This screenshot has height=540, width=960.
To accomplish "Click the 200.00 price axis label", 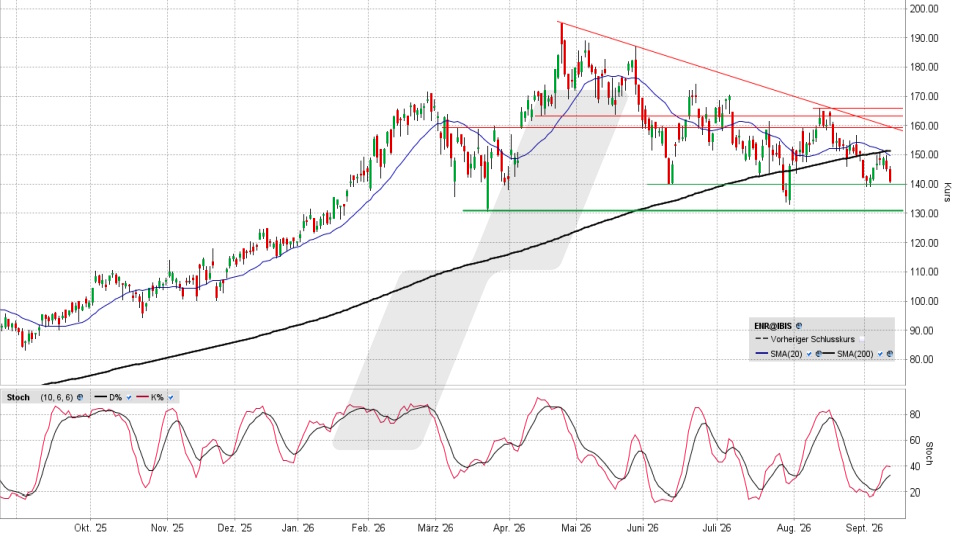I will [924, 9].
